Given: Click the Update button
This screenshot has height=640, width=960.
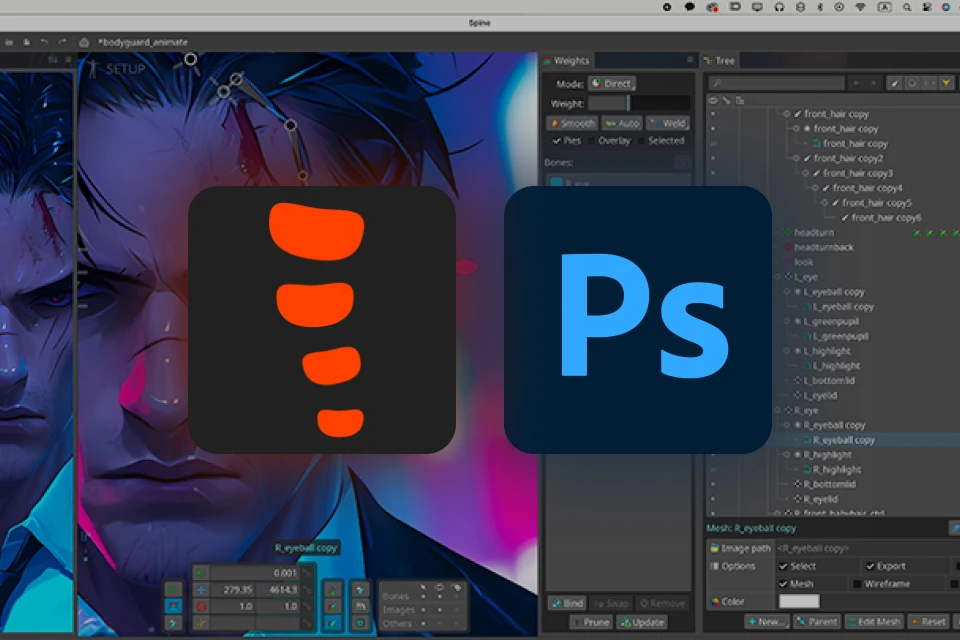Looking at the screenshot, I should click(x=642, y=622).
